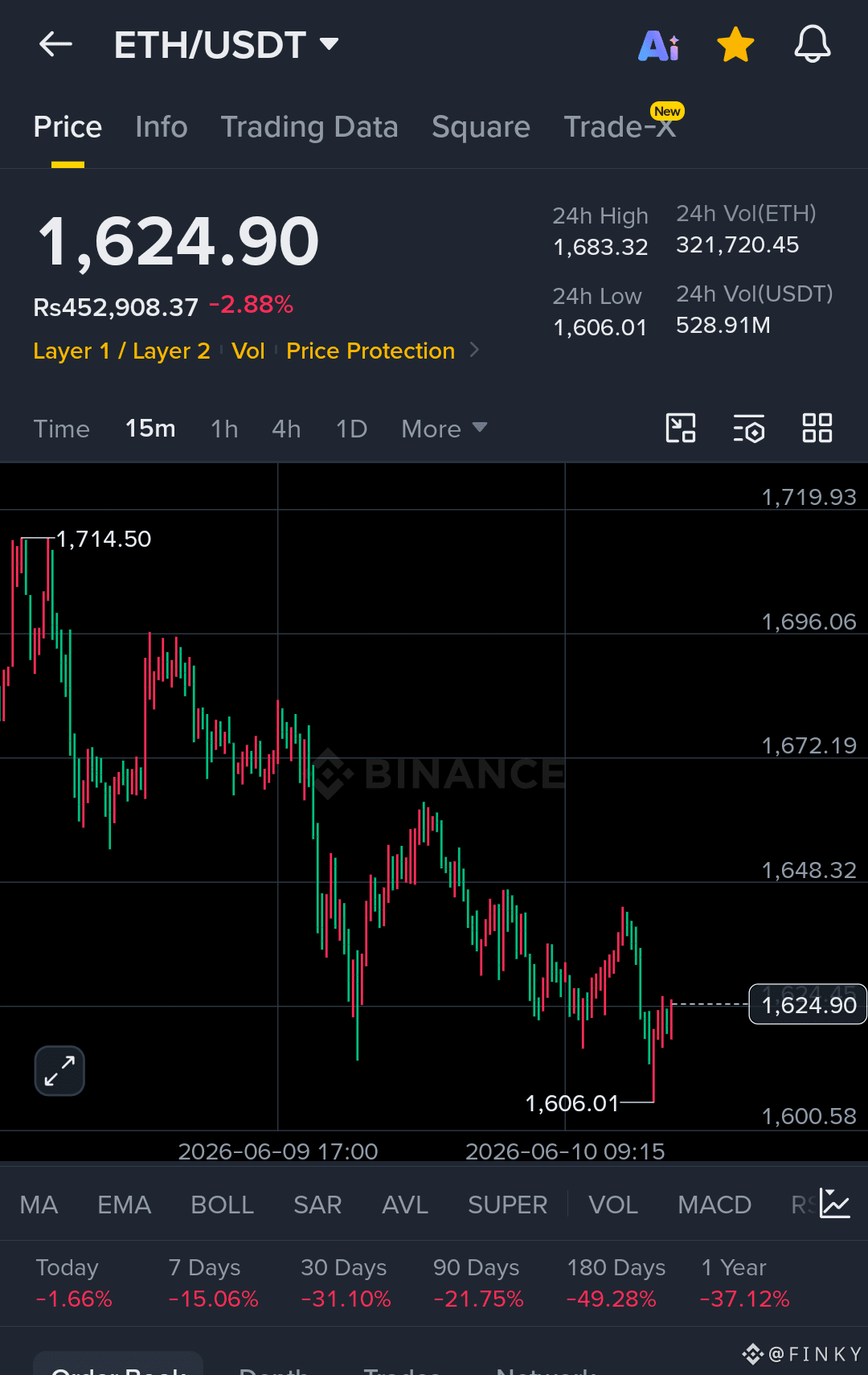Tap the 24h Vol(ETH) value 321,720.45
This screenshot has width=868, height=1375.
click(737, 244)
